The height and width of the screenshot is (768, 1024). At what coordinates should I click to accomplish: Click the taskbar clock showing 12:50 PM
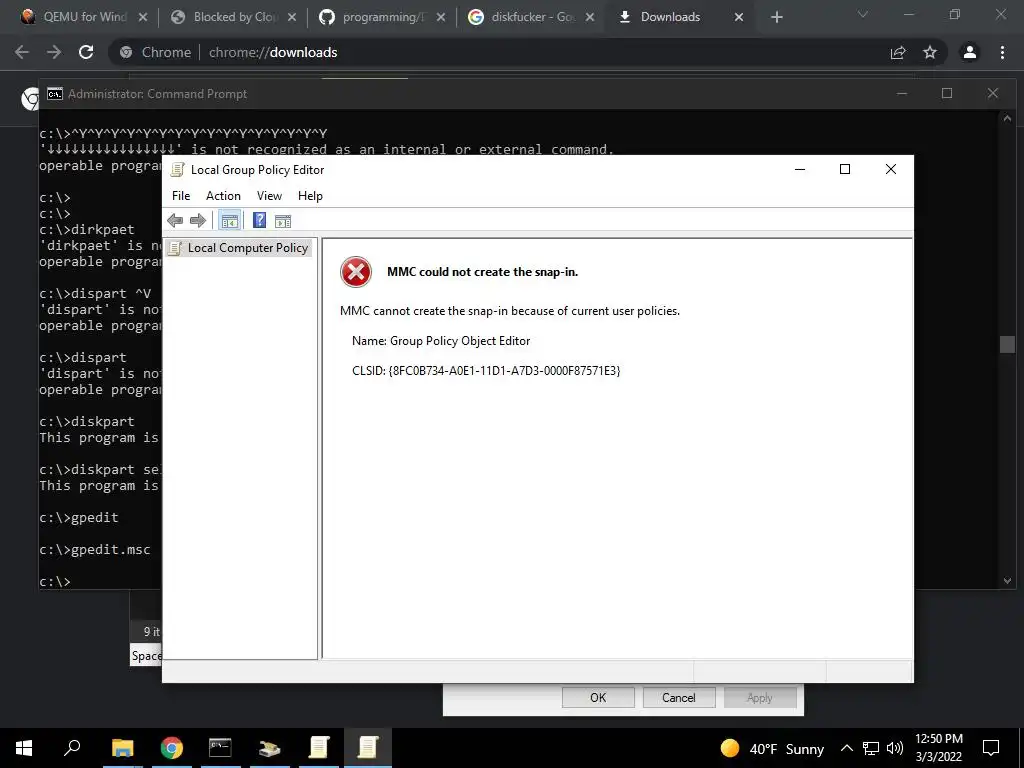[x=938, y=748]
